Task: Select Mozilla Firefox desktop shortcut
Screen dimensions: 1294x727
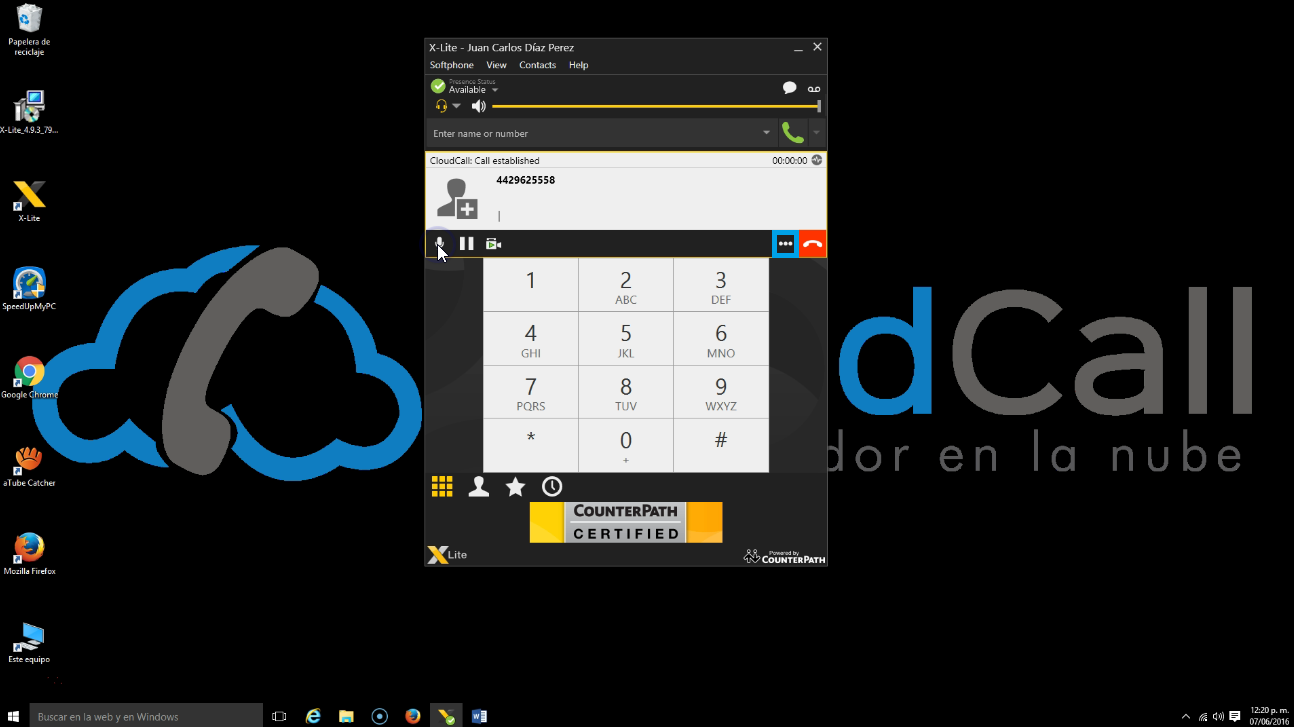Action: (29, 554)
